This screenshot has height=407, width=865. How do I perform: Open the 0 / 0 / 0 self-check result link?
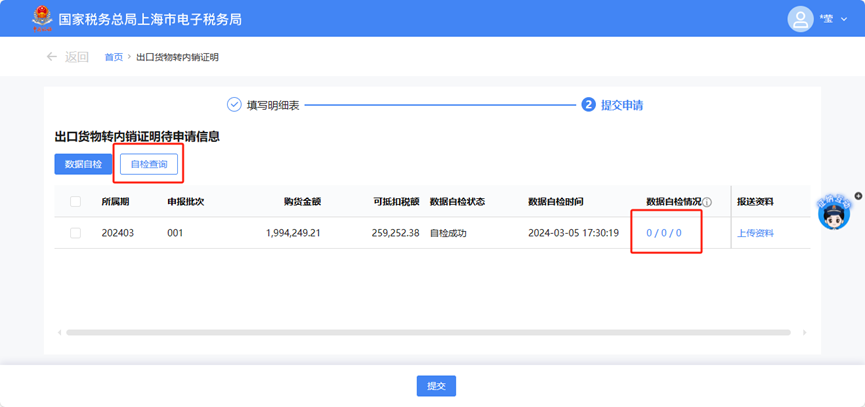[x=664, y=233]
